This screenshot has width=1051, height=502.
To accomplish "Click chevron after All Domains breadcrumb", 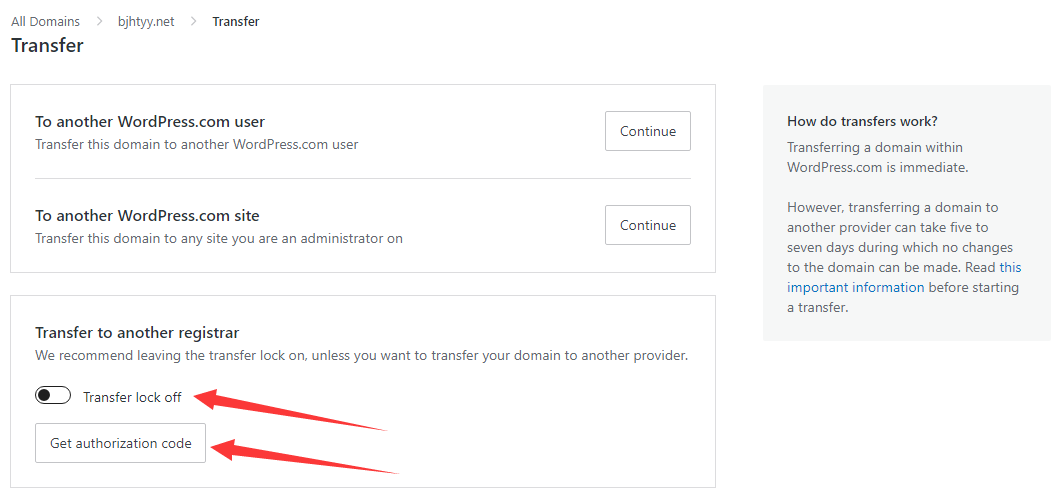I will [99, 21].
